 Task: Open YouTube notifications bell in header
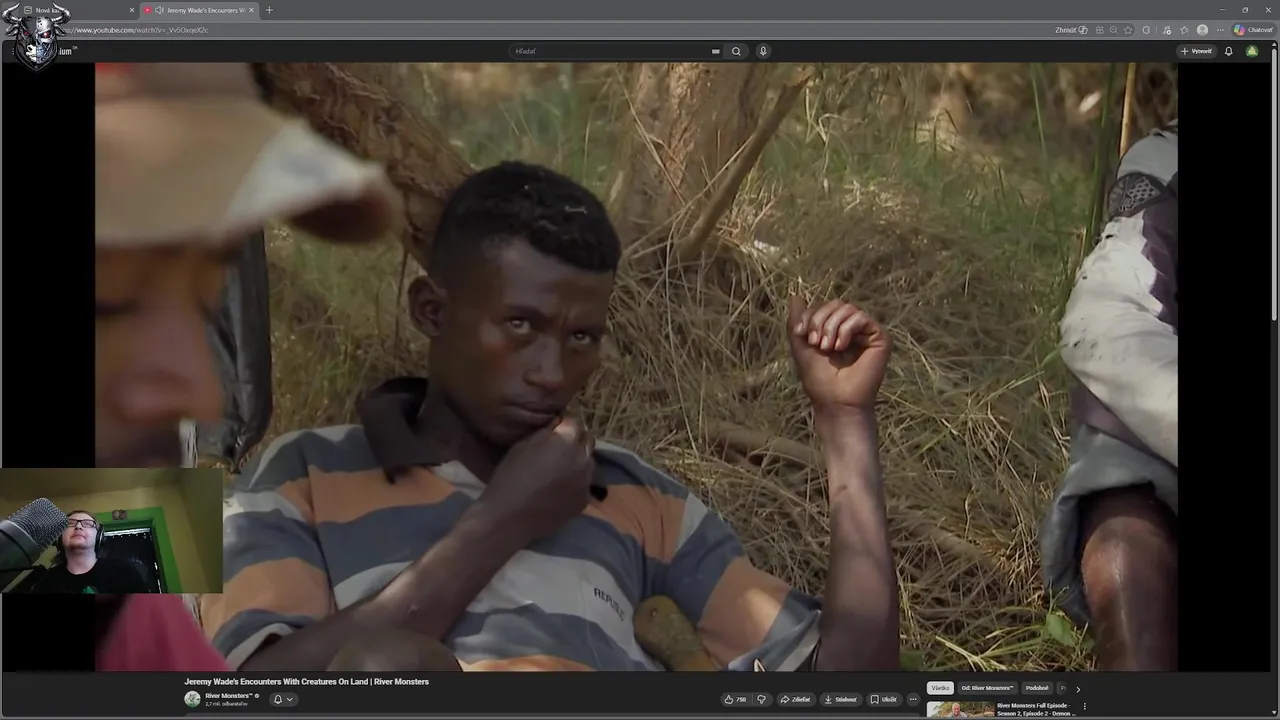[1229, 51]
